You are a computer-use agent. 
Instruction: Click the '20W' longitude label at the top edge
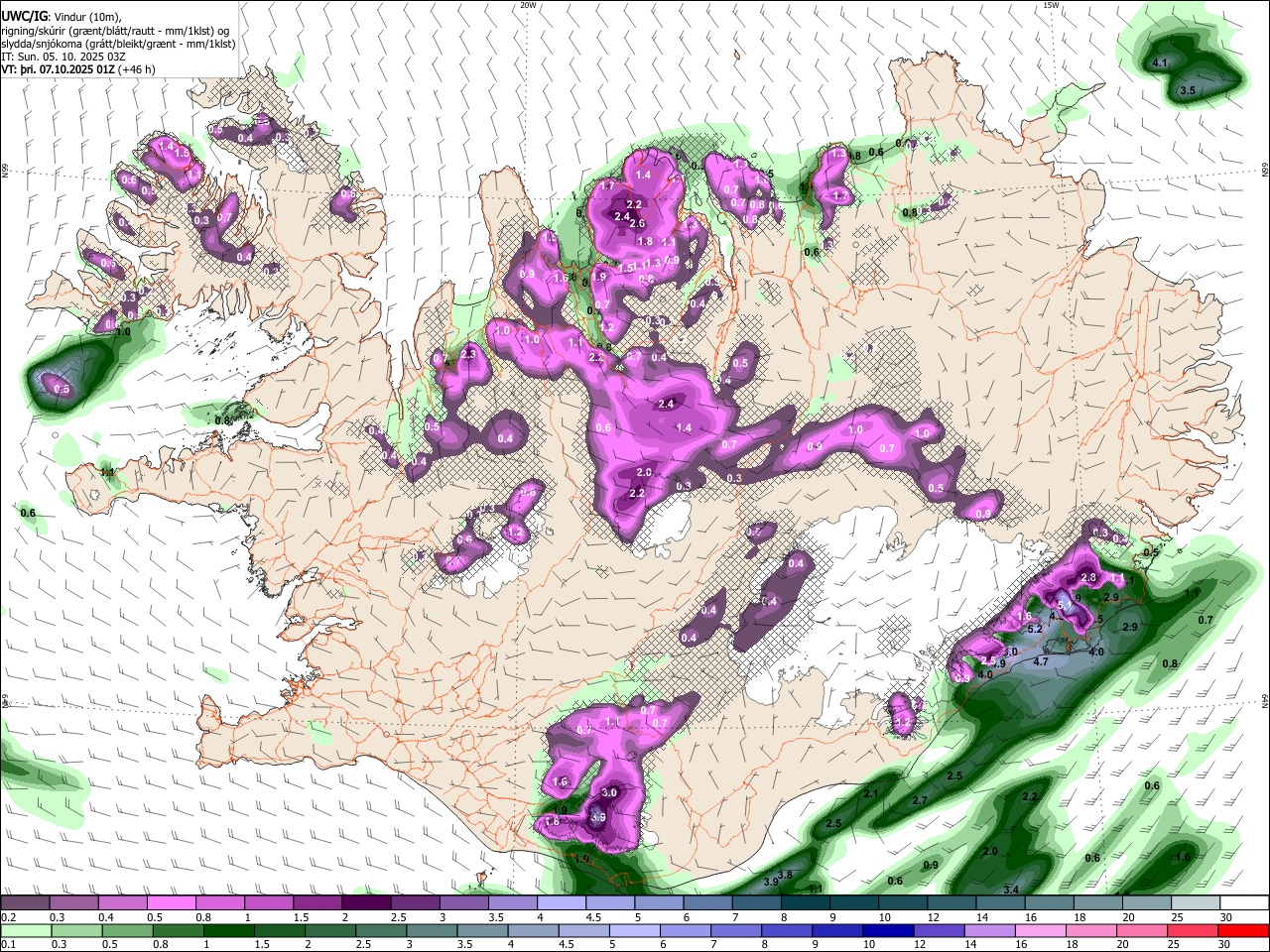pos(528,5)
